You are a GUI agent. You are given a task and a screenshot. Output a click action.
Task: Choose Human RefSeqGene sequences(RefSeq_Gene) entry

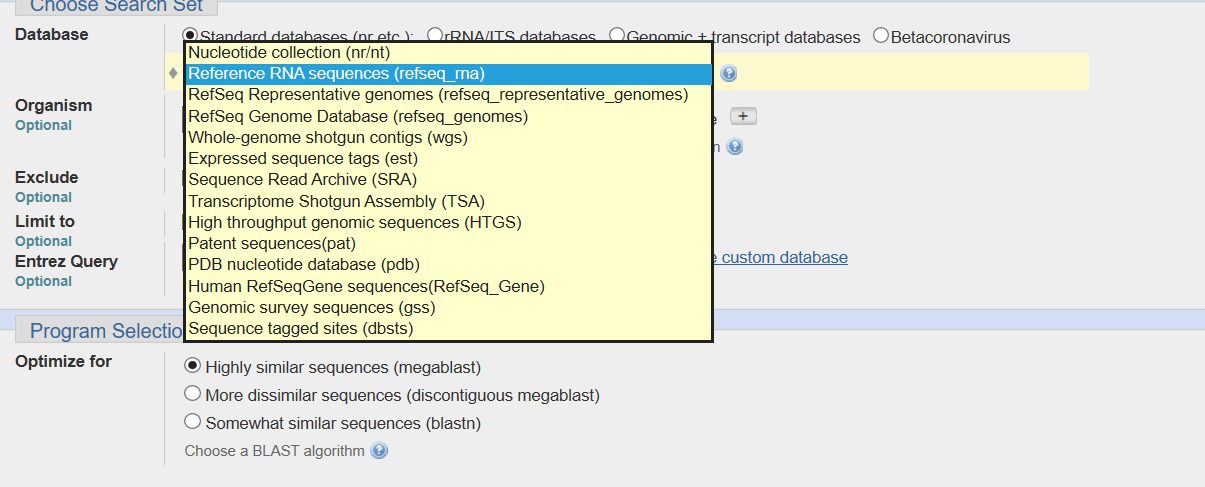[x=366, y=286]
